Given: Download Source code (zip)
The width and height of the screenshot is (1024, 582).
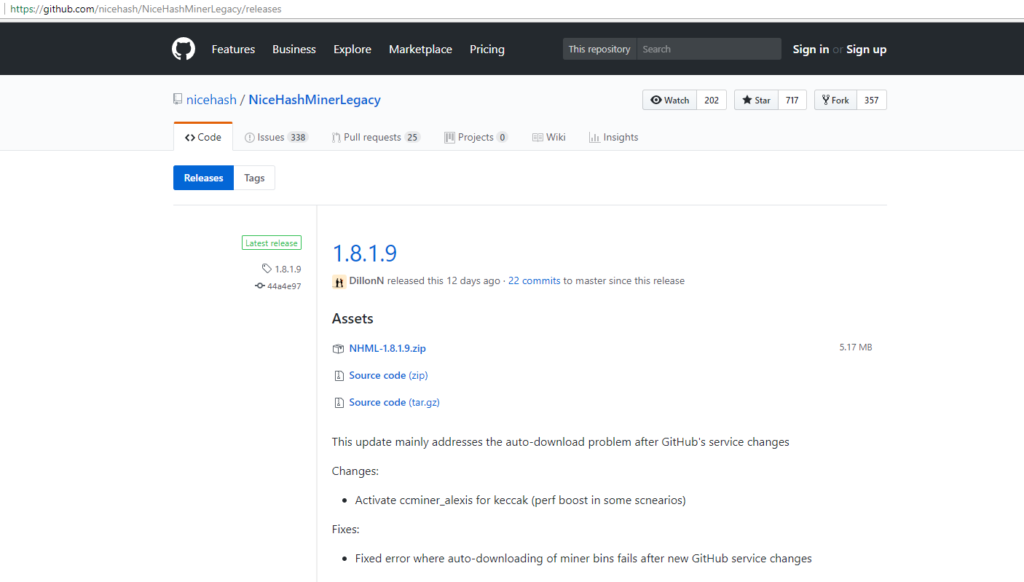Looking at the screenshot, I should 388,375.
